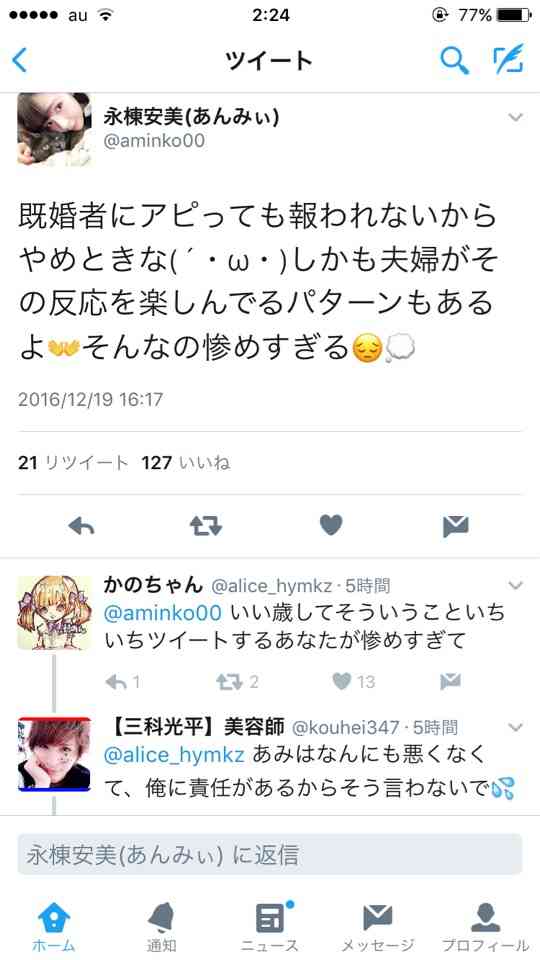This screenshot has height=960, width=540.
Task: Send main tweet via direct message icon
Action: click(456, 526)
